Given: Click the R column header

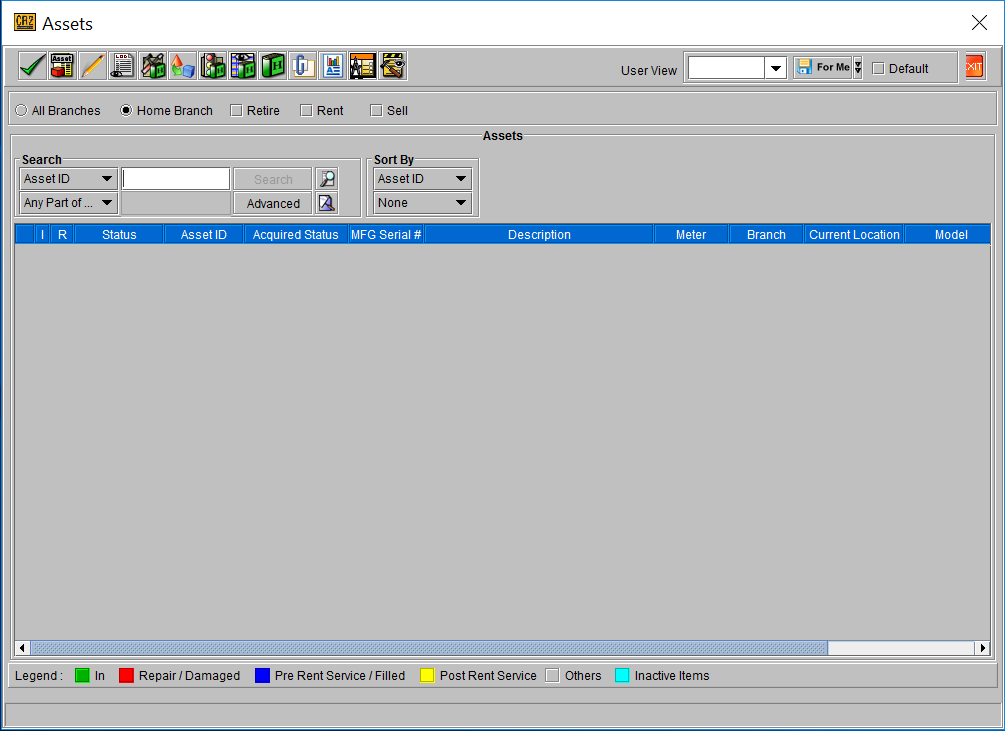Looking at the screenshot, I should (x=62, y=234).
